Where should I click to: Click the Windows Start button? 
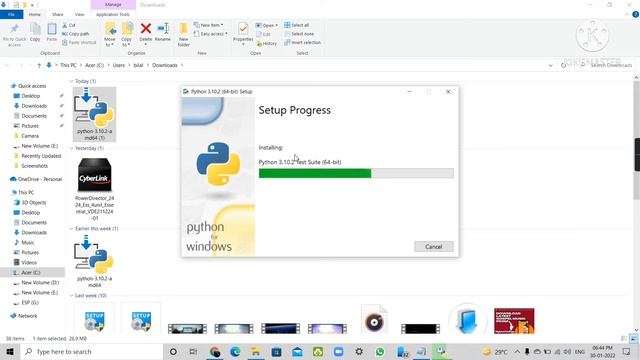click(x=10, y=351)
